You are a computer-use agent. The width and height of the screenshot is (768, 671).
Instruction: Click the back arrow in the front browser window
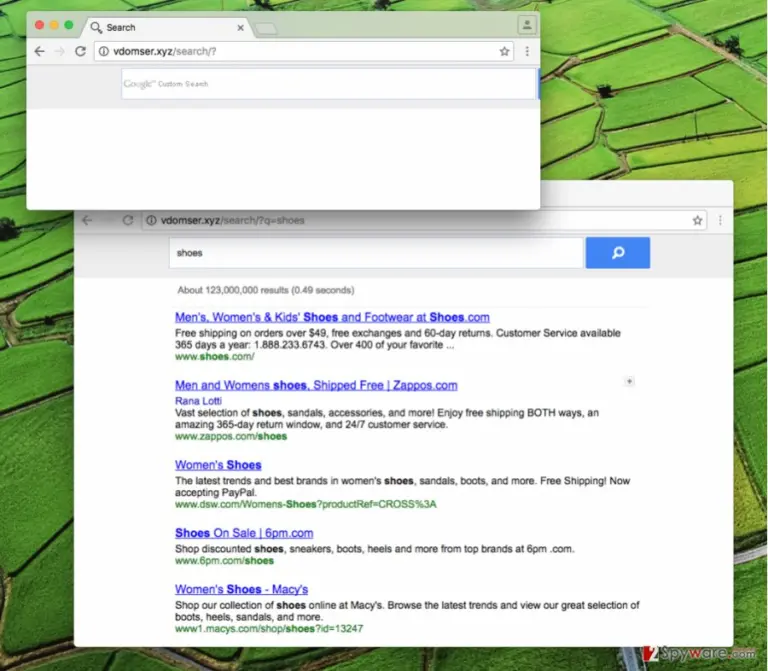click(x=39, y=51)
